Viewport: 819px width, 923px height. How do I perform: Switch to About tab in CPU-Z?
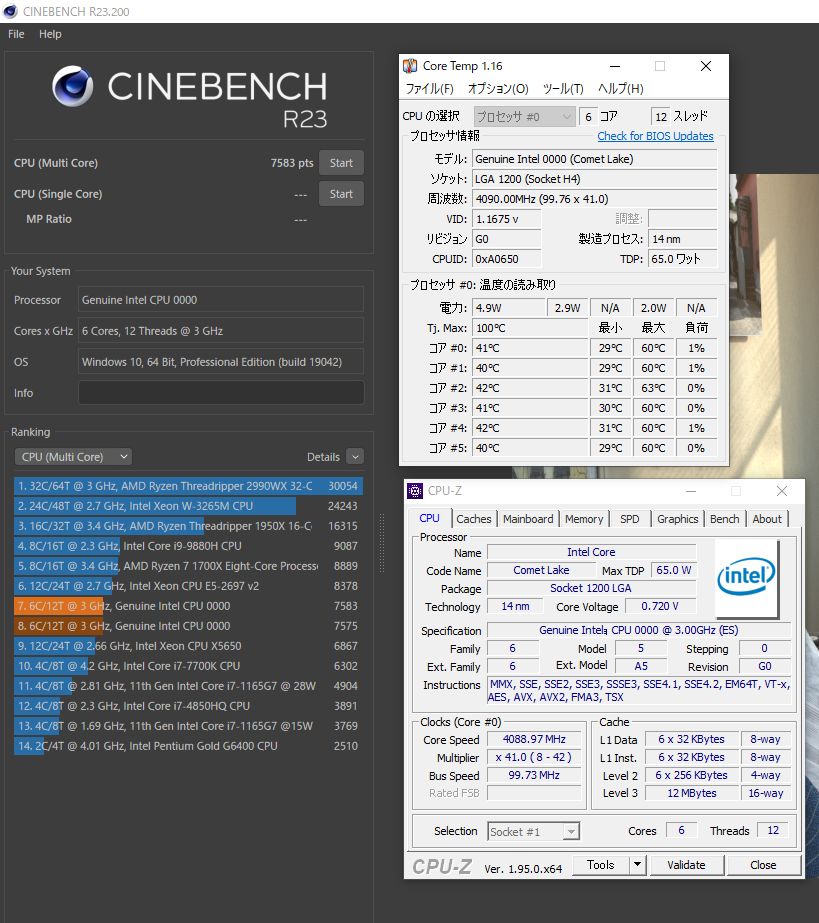pyautogui.click(x=767, y=519)
